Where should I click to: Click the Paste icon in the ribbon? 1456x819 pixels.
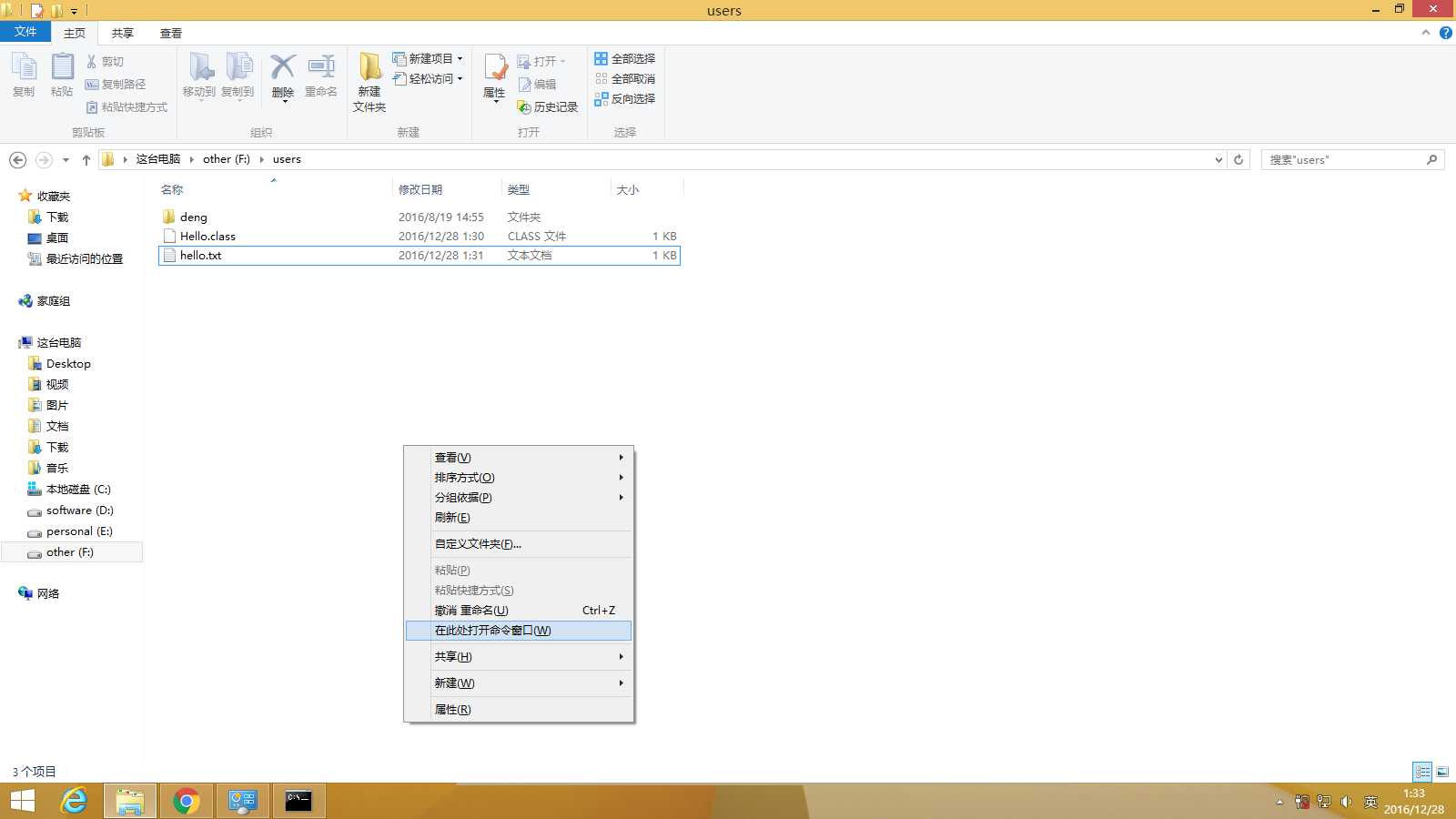(62, 75)
